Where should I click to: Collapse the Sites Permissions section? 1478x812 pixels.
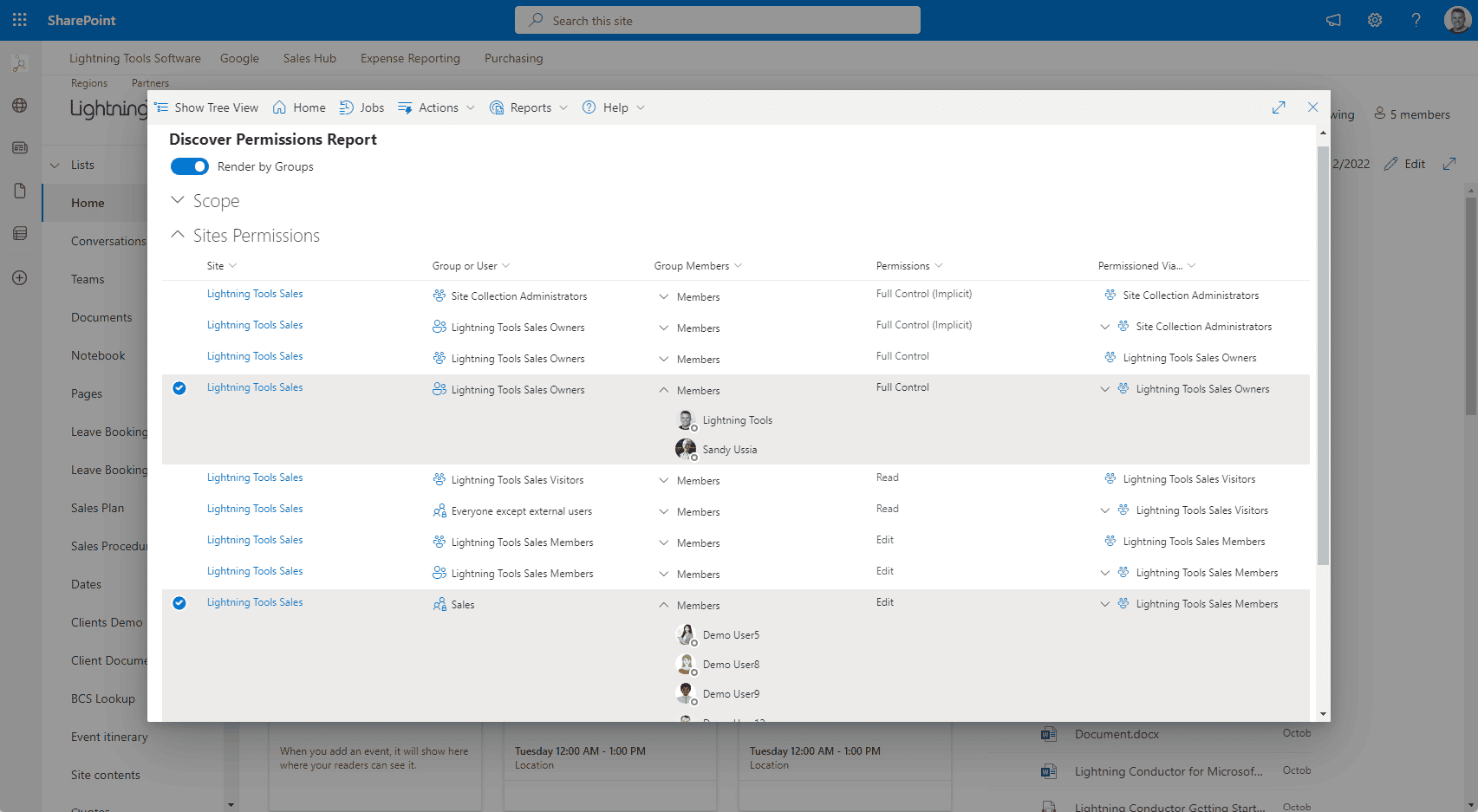point(178,234)
